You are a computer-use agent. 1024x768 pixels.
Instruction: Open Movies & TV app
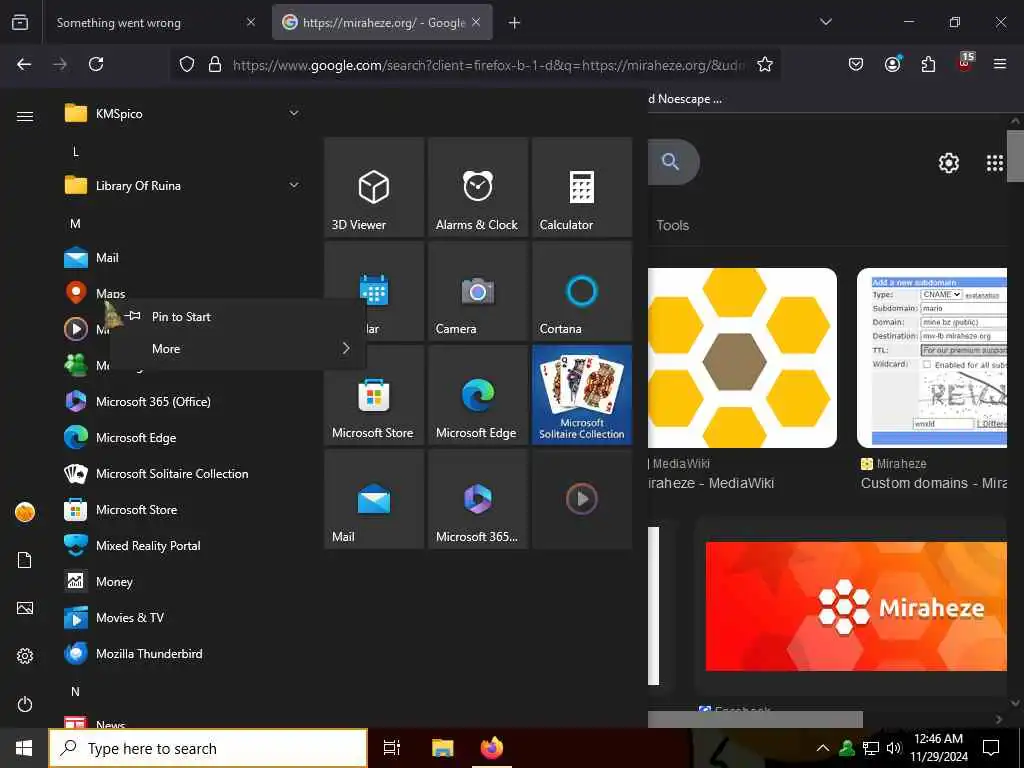coord(183,617)
